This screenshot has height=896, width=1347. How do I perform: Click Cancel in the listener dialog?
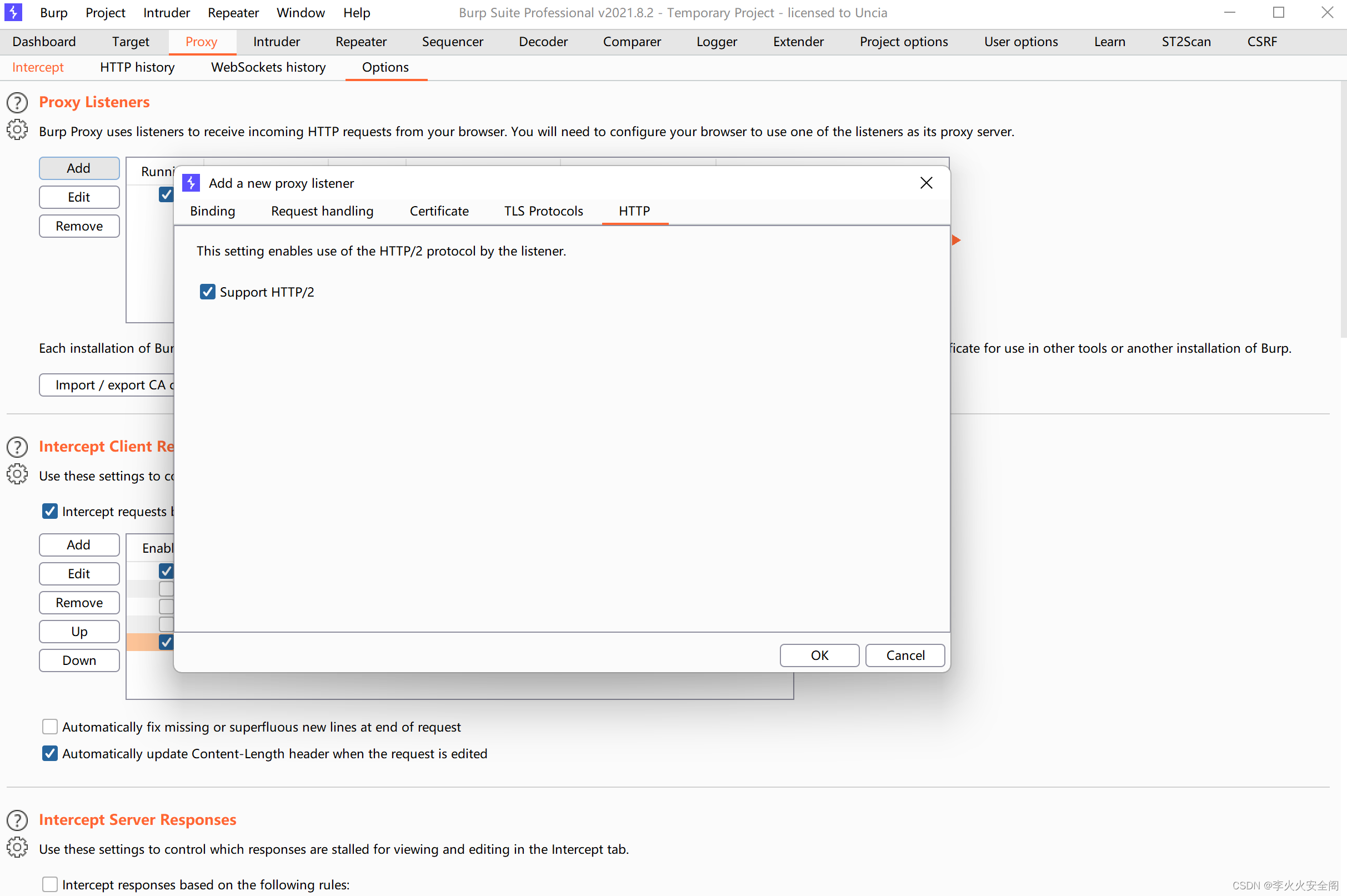(905, 655)
